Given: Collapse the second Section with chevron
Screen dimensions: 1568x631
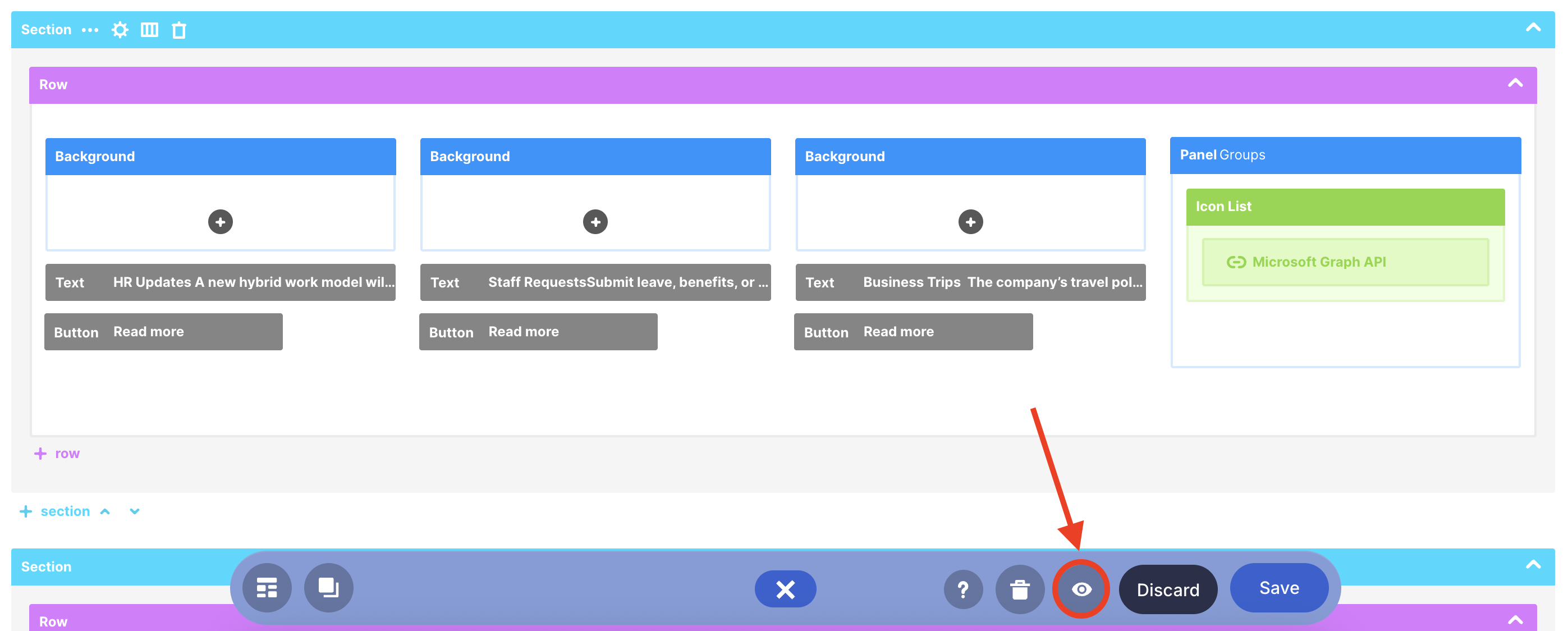Looking at the screenshot, I should [x=1533, y=565].
